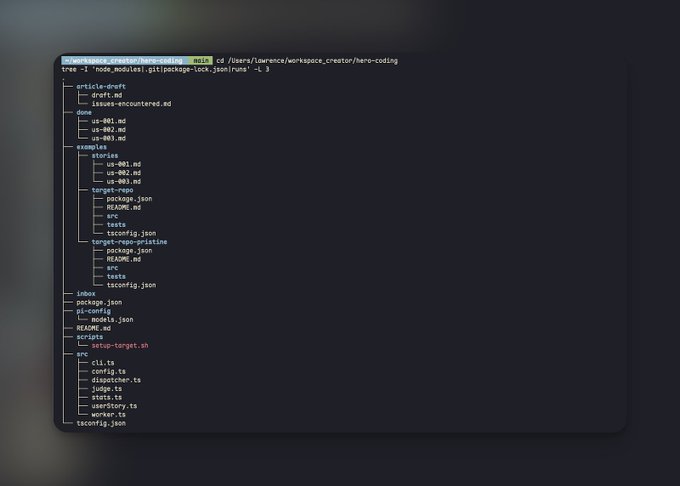Click the pi-config folder name

(x=94, y=311)
